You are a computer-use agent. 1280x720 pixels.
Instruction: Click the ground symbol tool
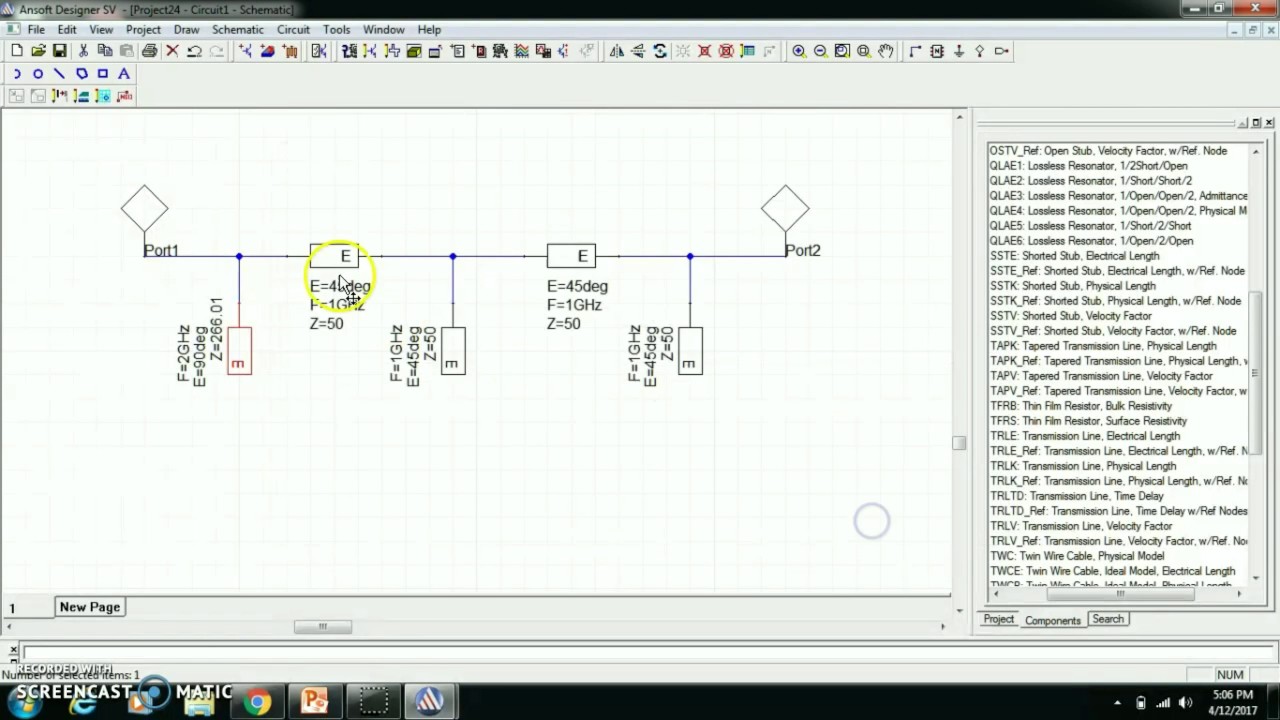959,51
